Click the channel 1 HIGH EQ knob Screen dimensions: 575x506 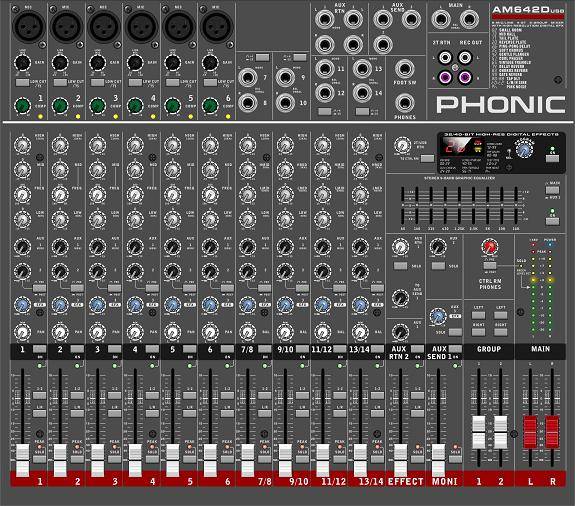click(x=22, y=146)
